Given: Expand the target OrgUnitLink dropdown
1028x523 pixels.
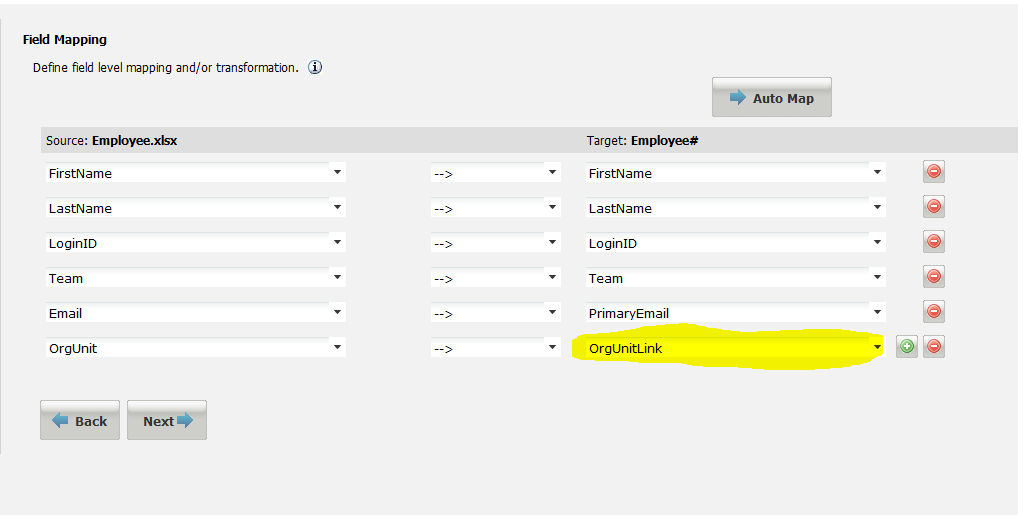Looking at the screenshot, I should tap(877, 347).
